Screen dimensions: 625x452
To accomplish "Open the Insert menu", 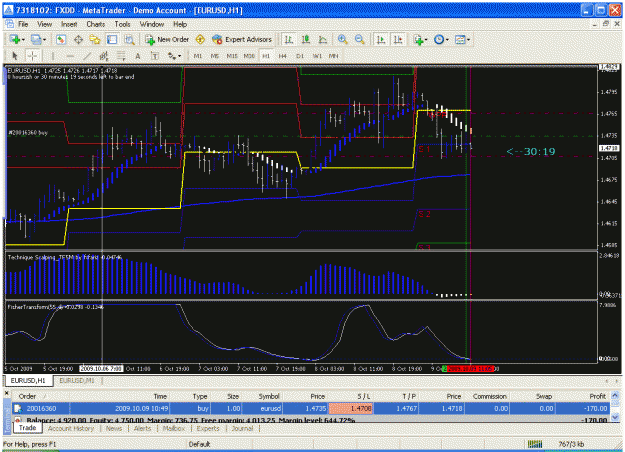I will point(69,24).
